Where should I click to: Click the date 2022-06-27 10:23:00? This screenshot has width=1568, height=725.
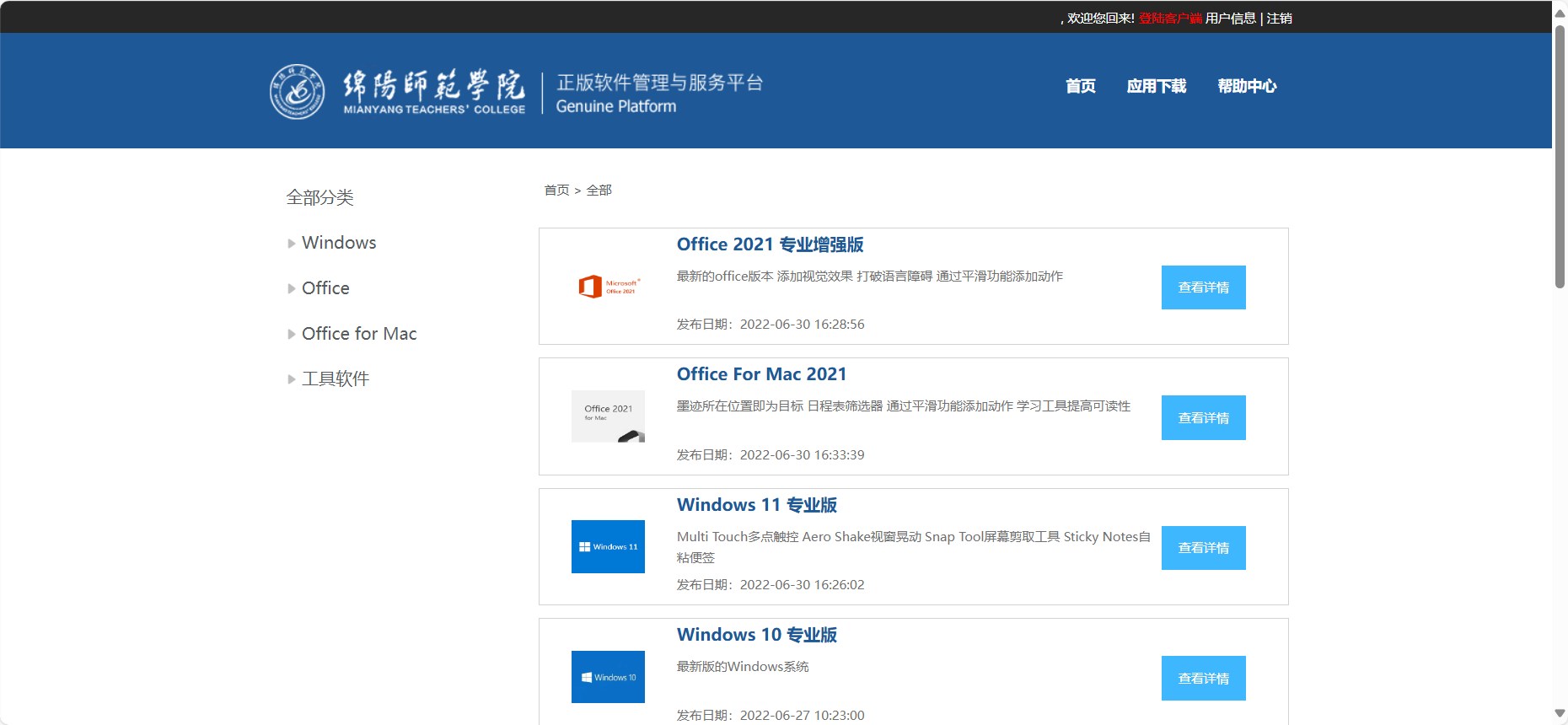[802, 716]
